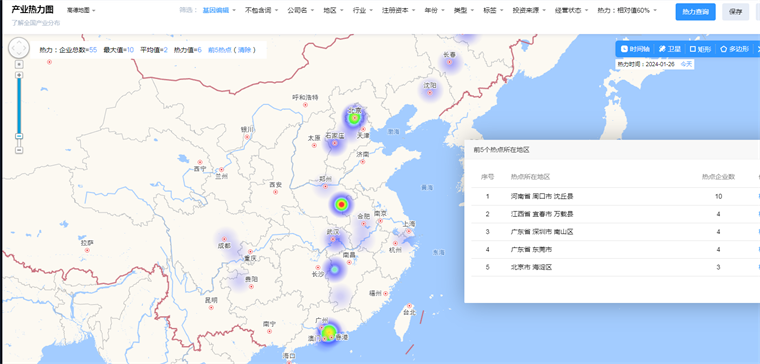Click the 热力时间 2024-01-26 date label
The width and height of the screenshot is (760, 364).
click(x=646, y=63)
